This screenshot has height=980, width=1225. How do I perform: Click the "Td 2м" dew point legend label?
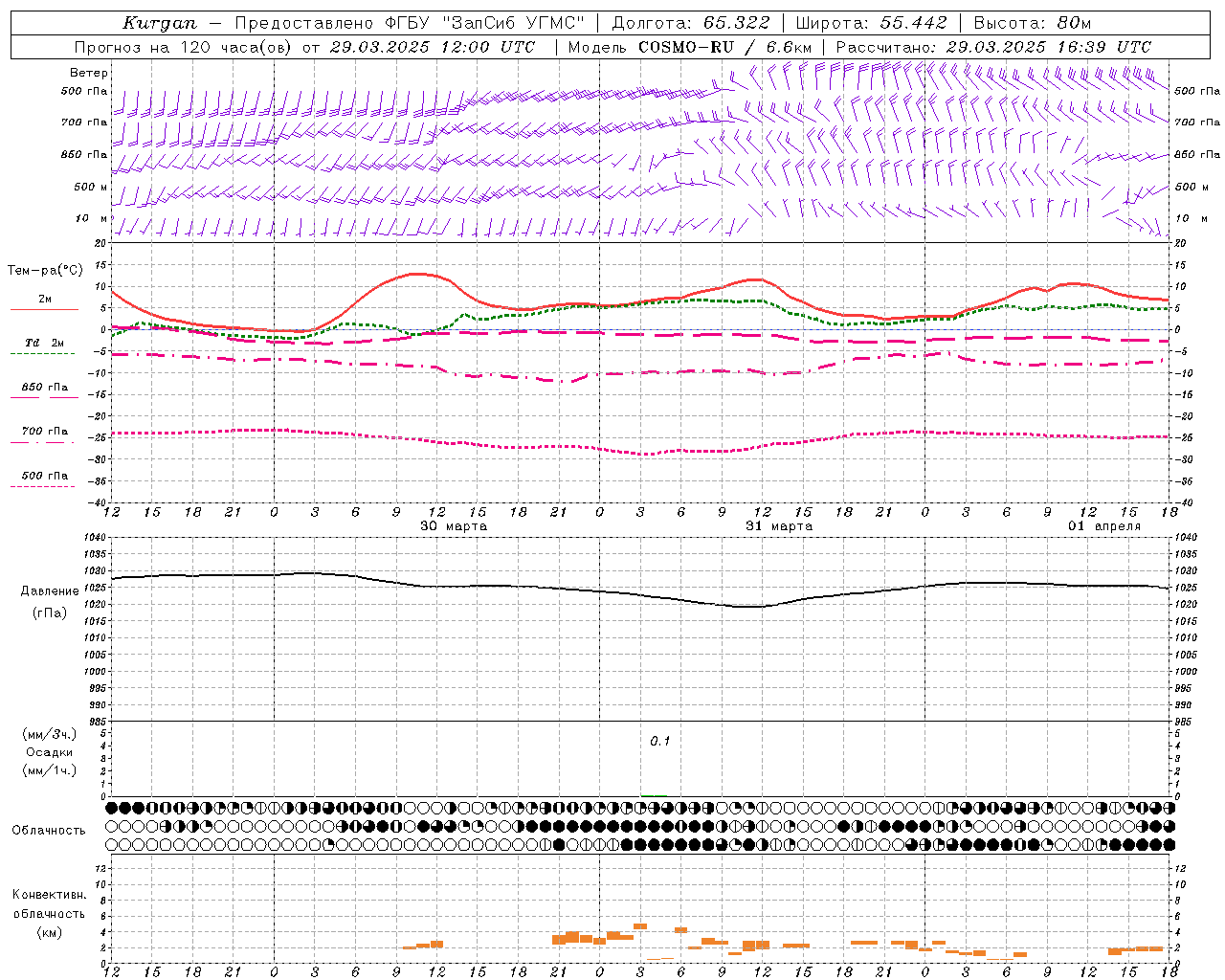coord(45,343)
